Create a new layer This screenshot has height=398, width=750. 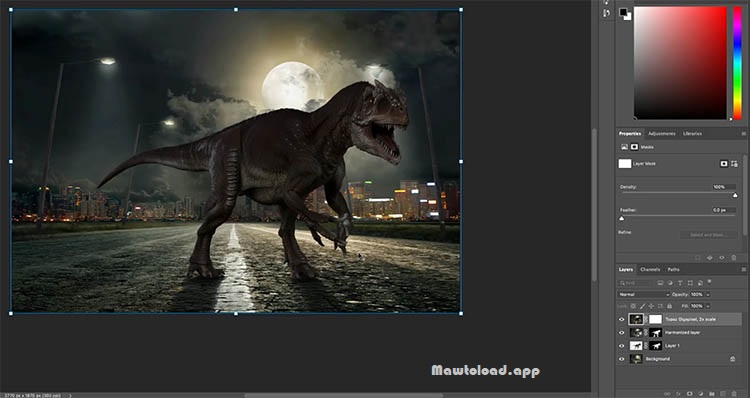723,394
